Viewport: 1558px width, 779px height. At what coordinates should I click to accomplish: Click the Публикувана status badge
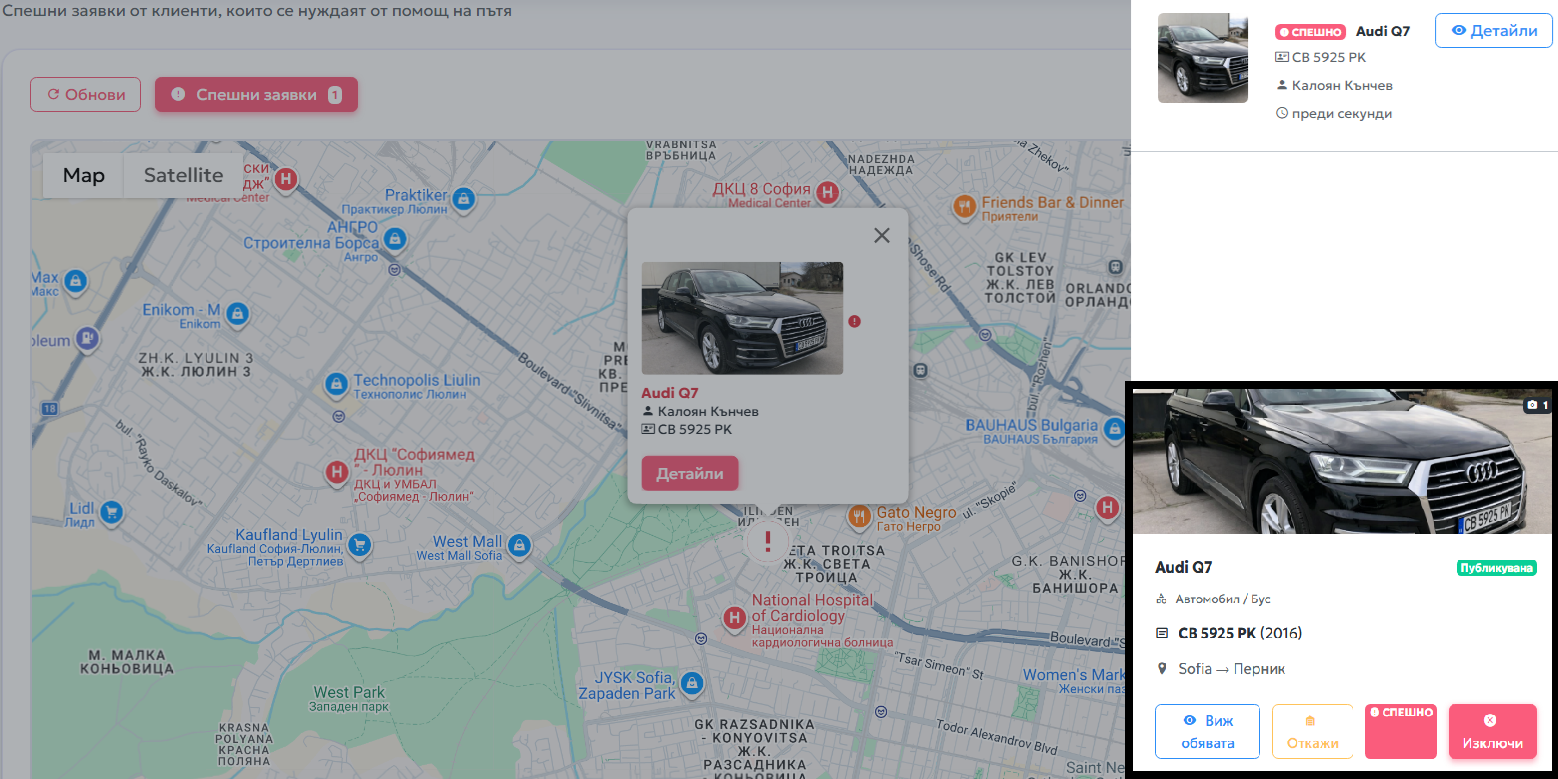coord(1496,568)
